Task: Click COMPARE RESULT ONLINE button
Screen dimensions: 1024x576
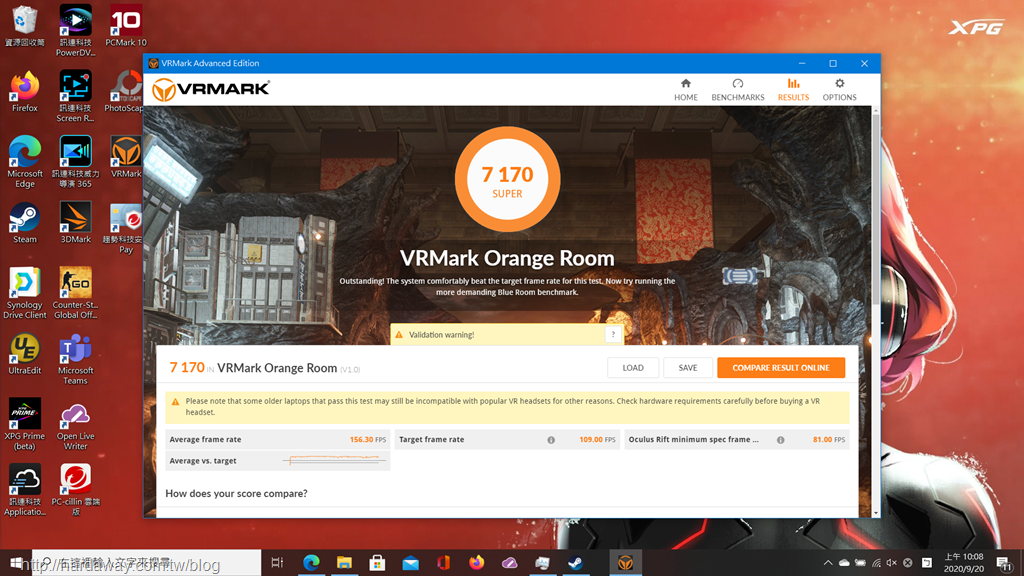Action: point(780,368)
